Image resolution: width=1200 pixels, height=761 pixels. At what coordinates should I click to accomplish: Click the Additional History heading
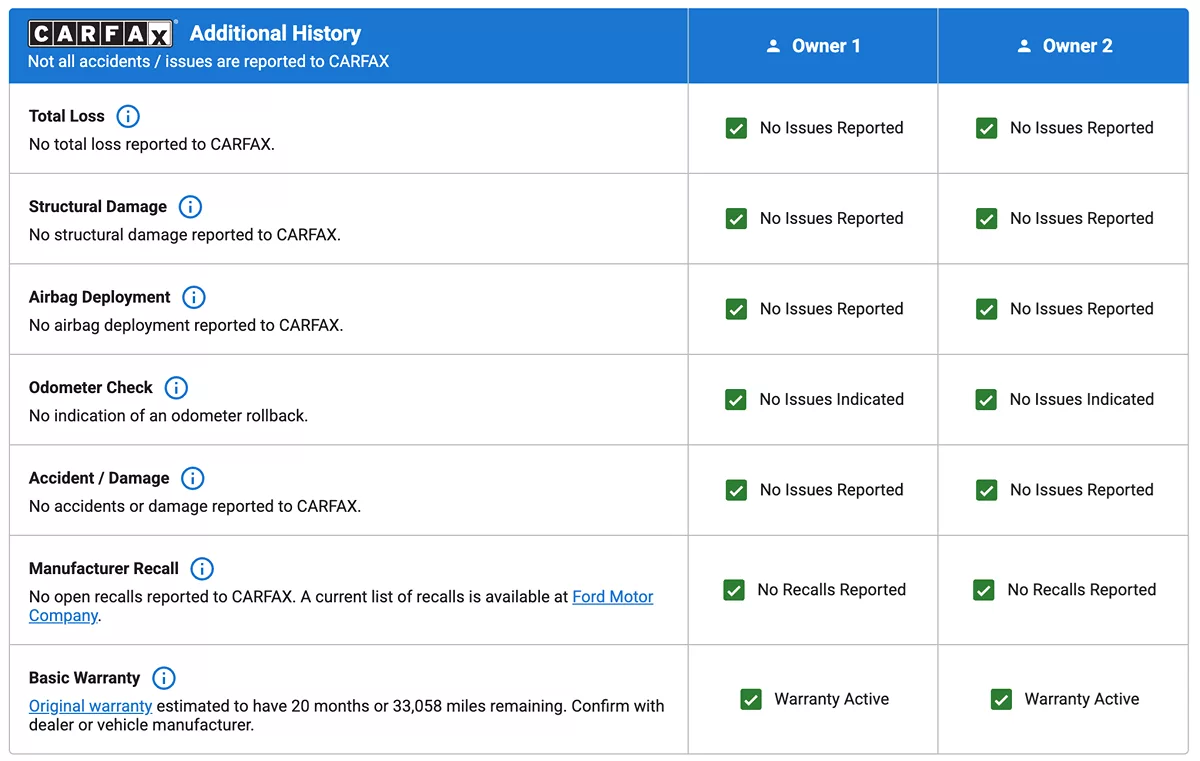click(275, 34)
